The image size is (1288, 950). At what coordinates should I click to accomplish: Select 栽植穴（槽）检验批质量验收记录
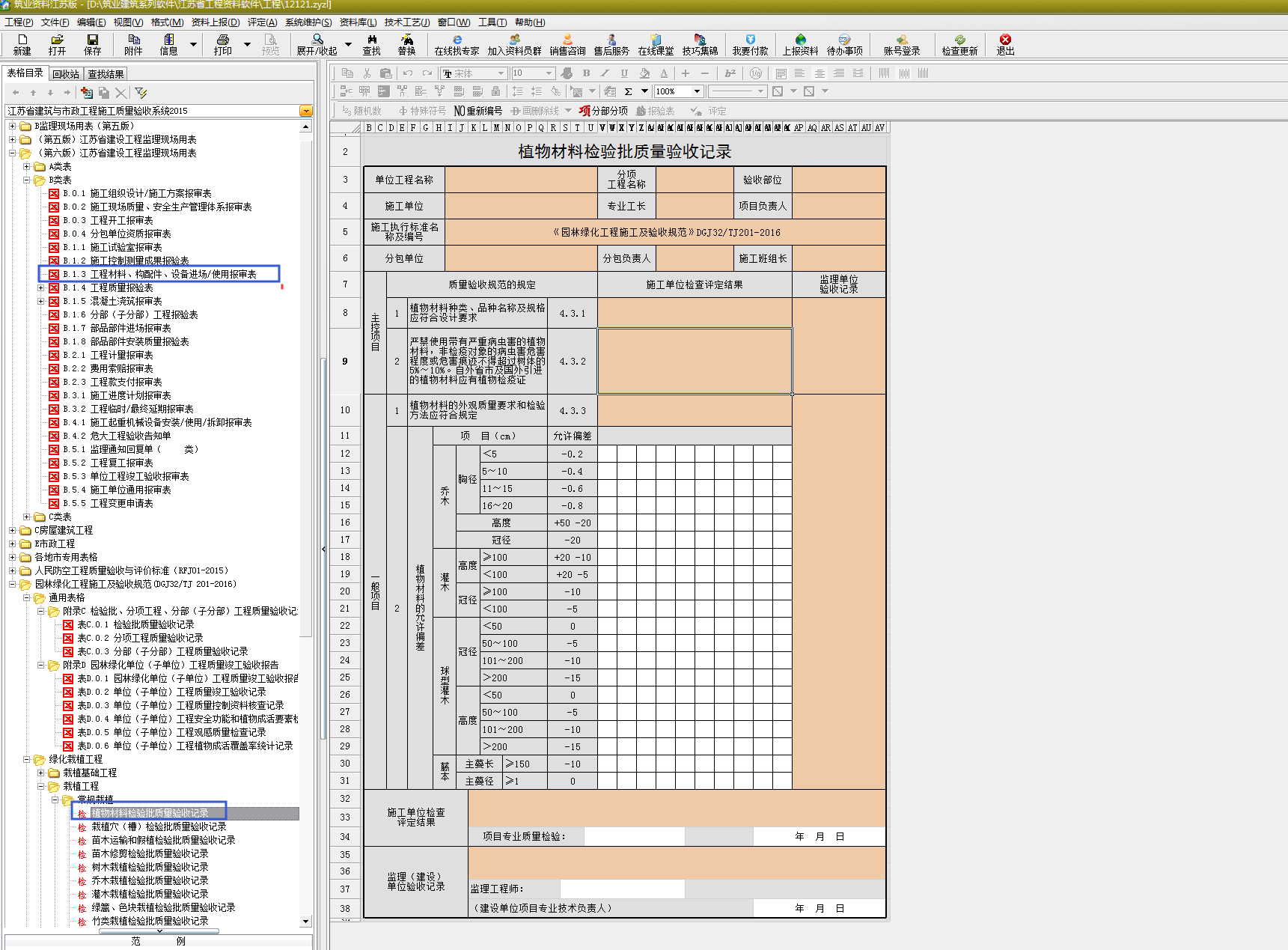coord(159,827)
